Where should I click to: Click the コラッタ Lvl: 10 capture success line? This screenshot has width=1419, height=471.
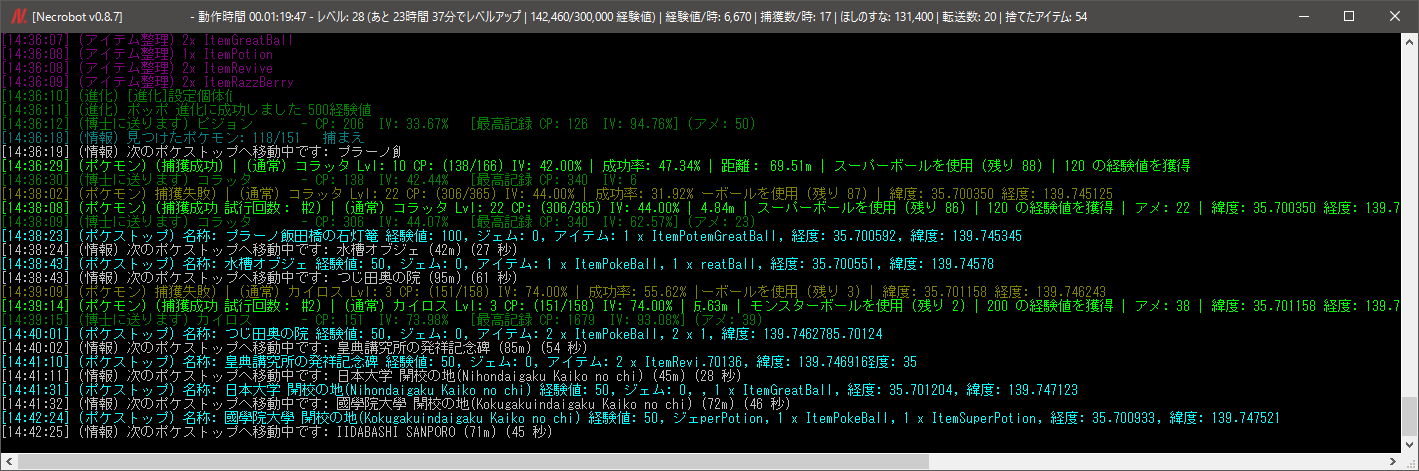pos(596,166)
